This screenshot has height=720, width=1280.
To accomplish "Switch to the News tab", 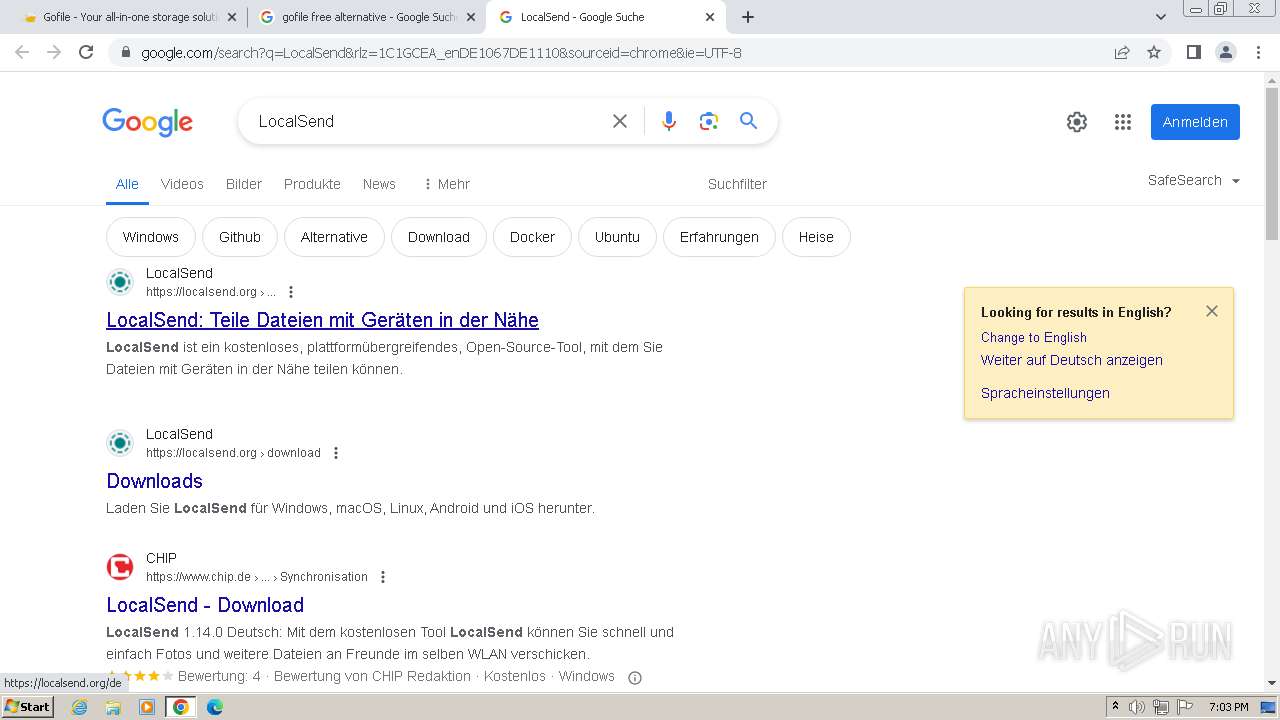I will pos(379,184).
